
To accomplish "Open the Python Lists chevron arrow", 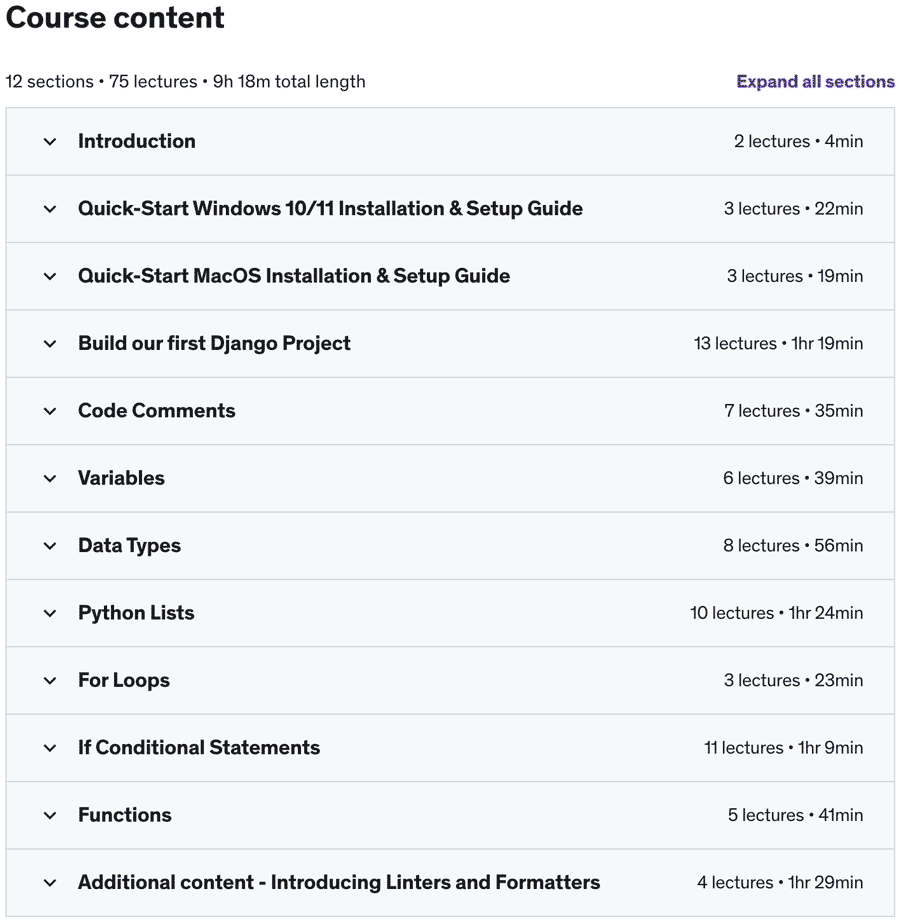I will click(50, 613).
